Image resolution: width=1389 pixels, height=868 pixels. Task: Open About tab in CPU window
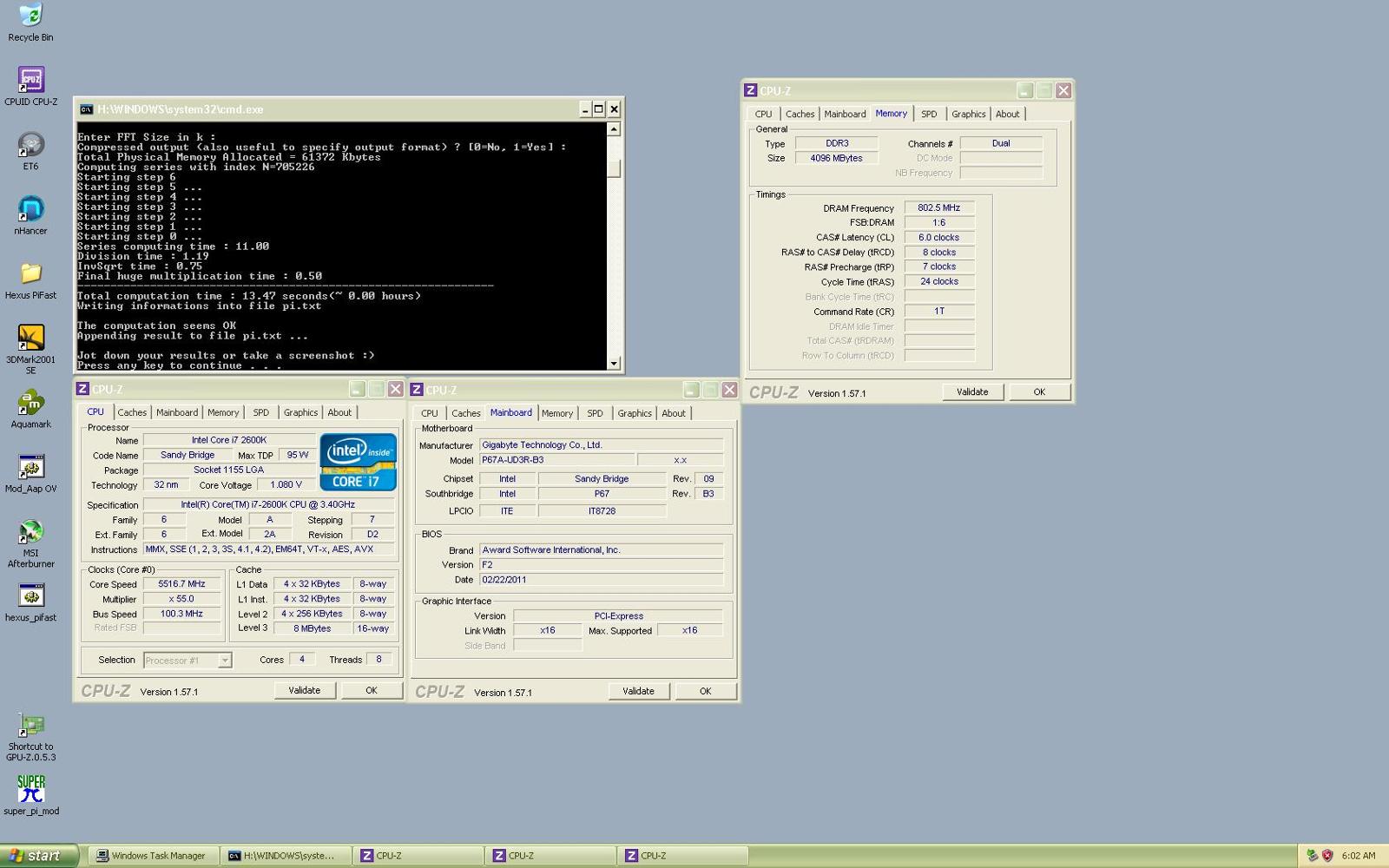click(x=339, y=412)
